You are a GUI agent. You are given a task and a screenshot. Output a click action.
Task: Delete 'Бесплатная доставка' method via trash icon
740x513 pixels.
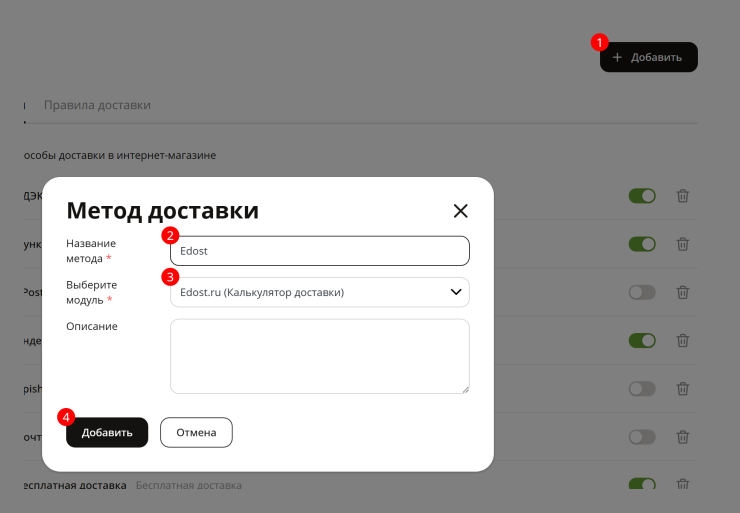point(682,484)
